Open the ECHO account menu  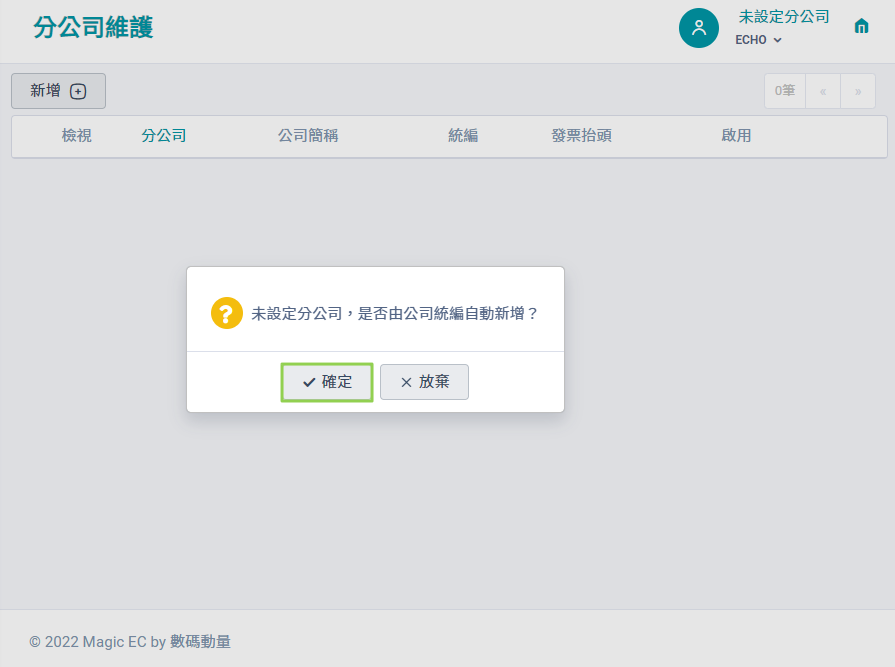click(758, 40)
